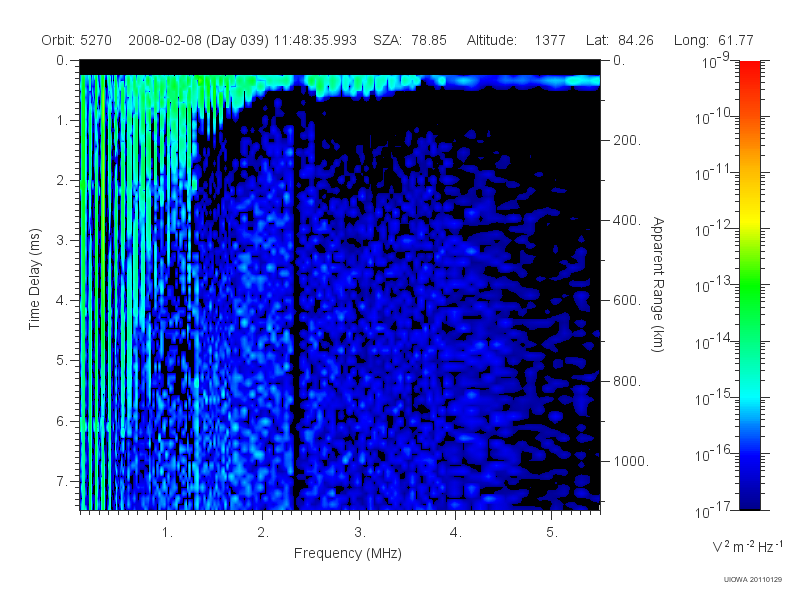
Task: Click the 'Orbit: 5270' header text
Action: point(77,40)
